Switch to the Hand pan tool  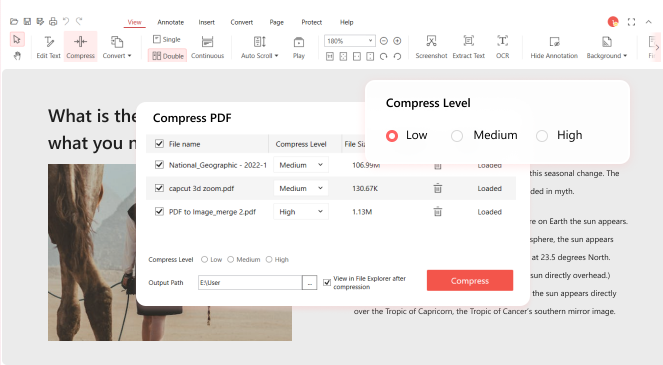[x=17, y=55]
